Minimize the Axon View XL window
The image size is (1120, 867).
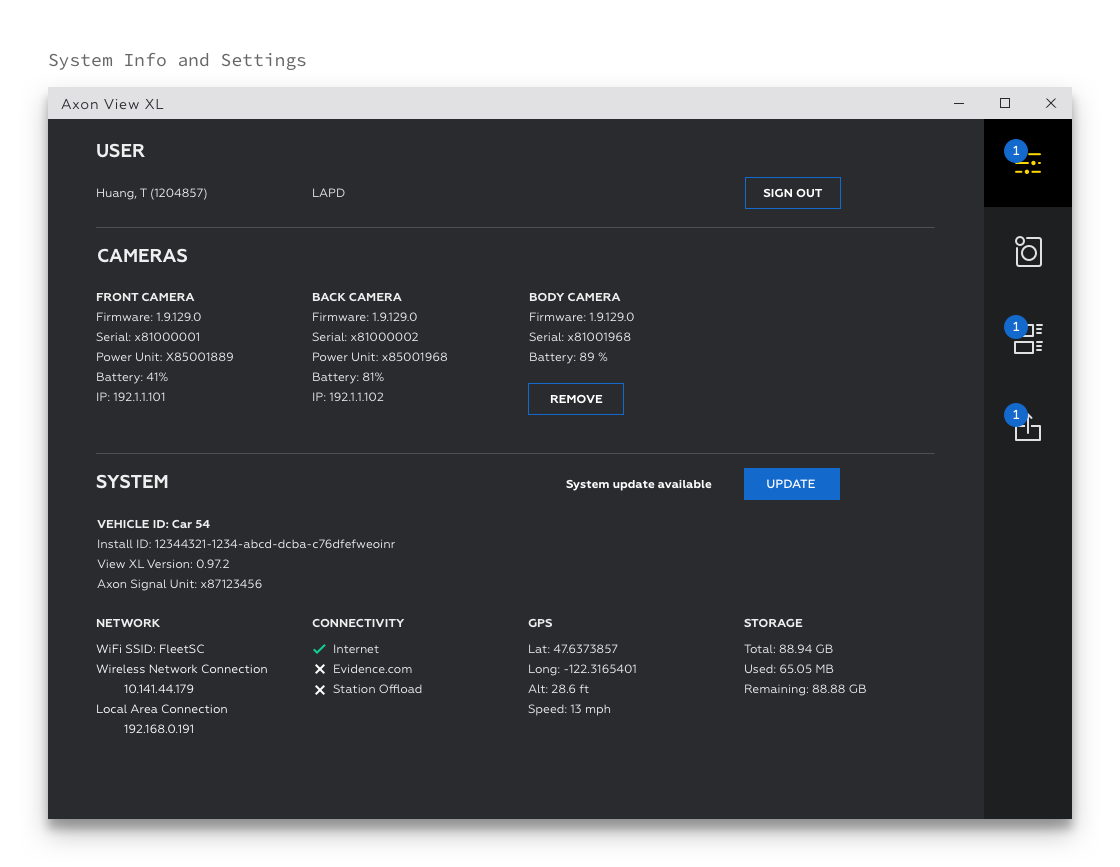click(x=959, y=104)
